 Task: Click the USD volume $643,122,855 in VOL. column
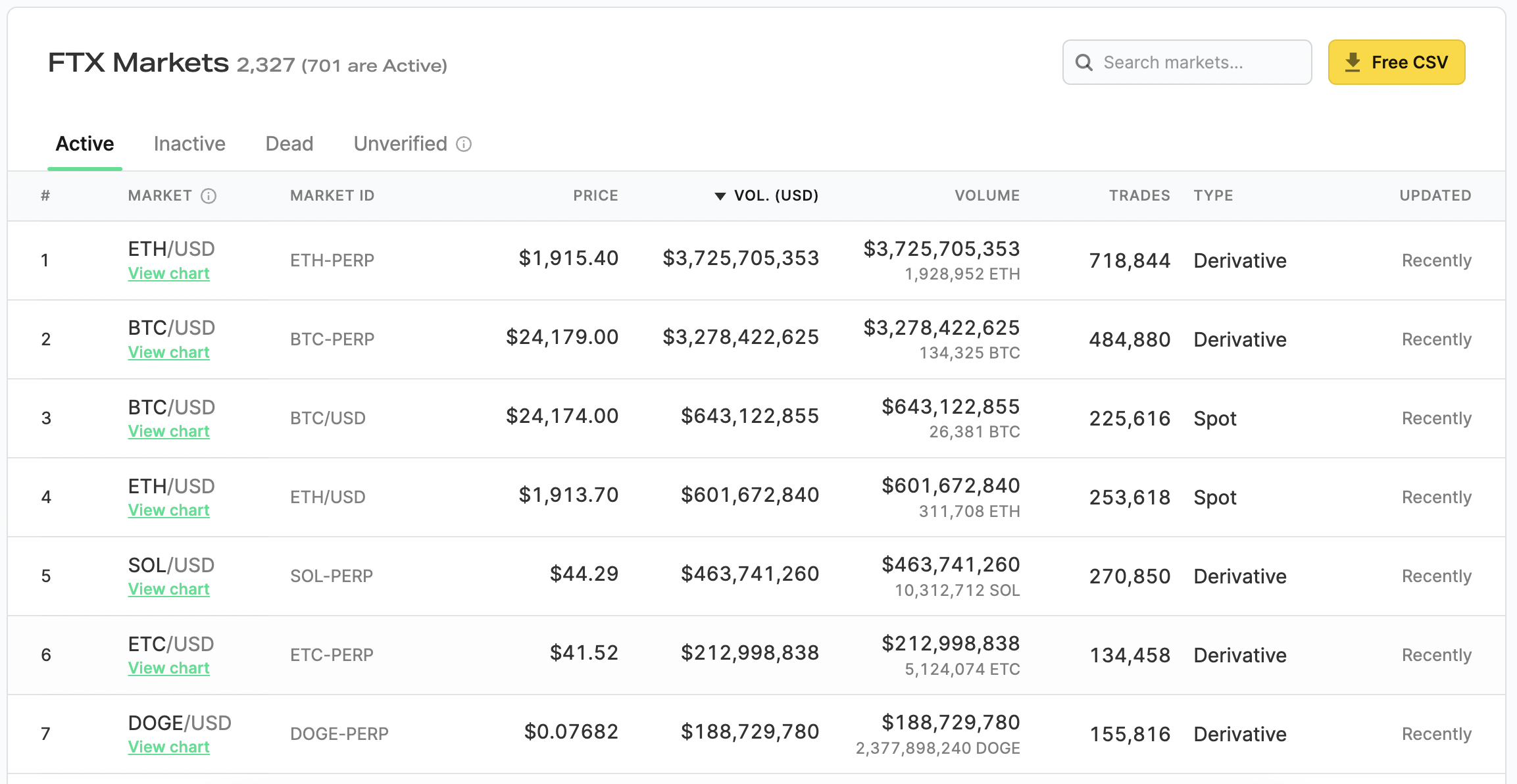[750, 416]
